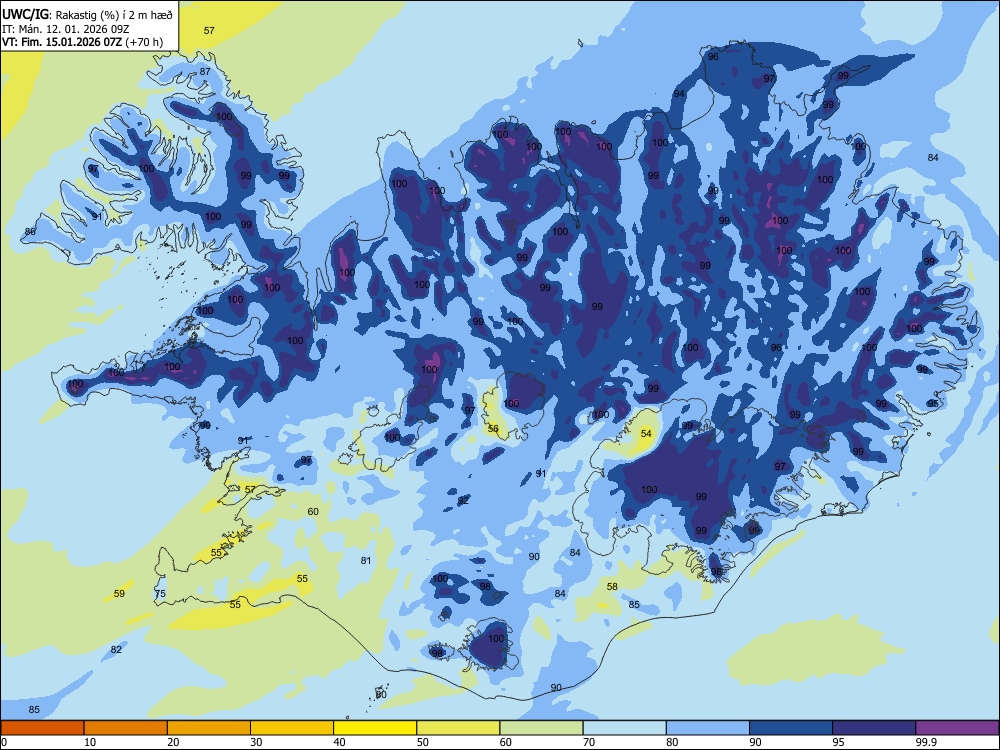Click the orange 10–20 legend swatch
This screenshot has height=750, width=1000.
126,728
